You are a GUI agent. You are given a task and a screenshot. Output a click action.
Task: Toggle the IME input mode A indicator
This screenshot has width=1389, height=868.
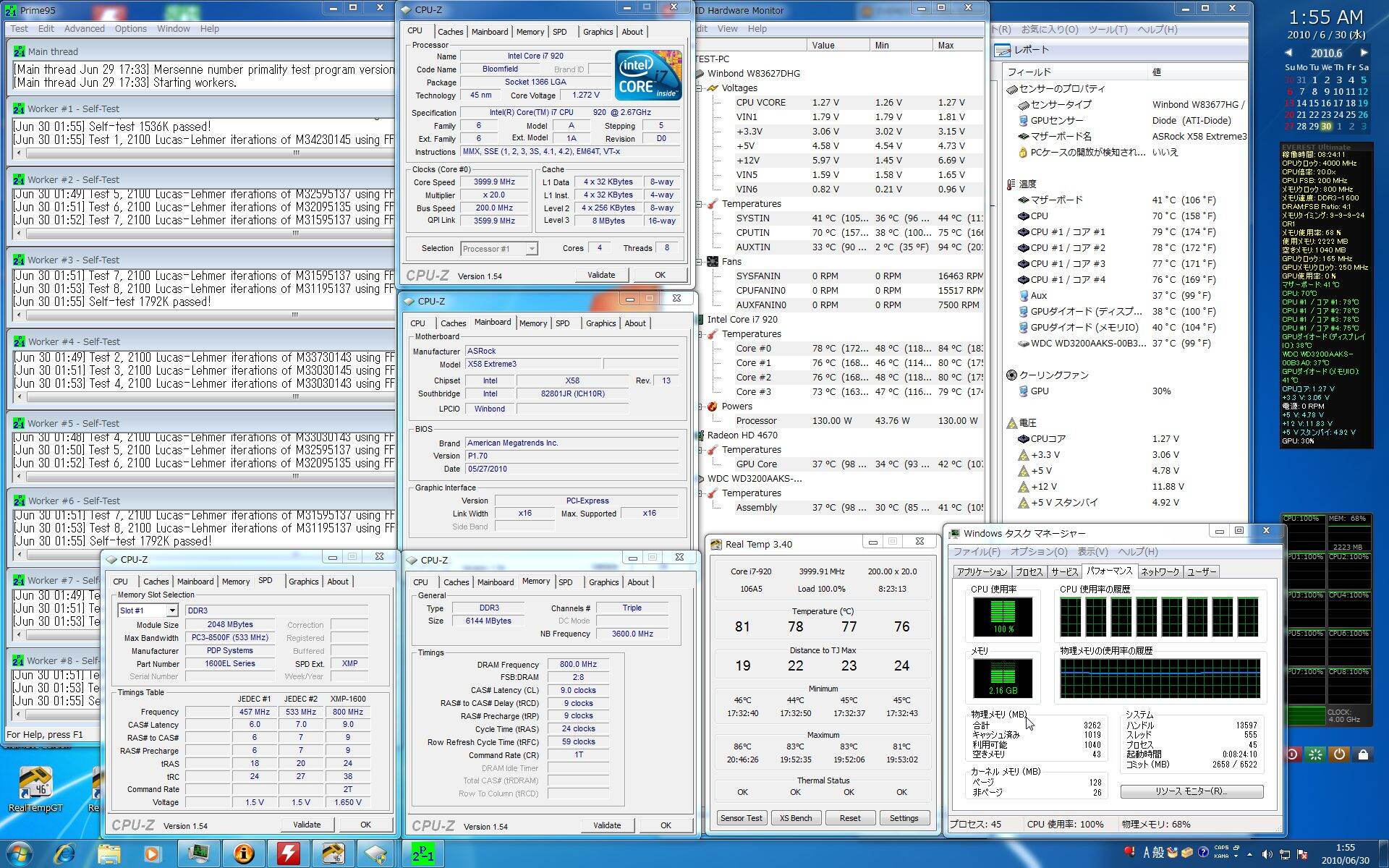tap(1147, 853)
